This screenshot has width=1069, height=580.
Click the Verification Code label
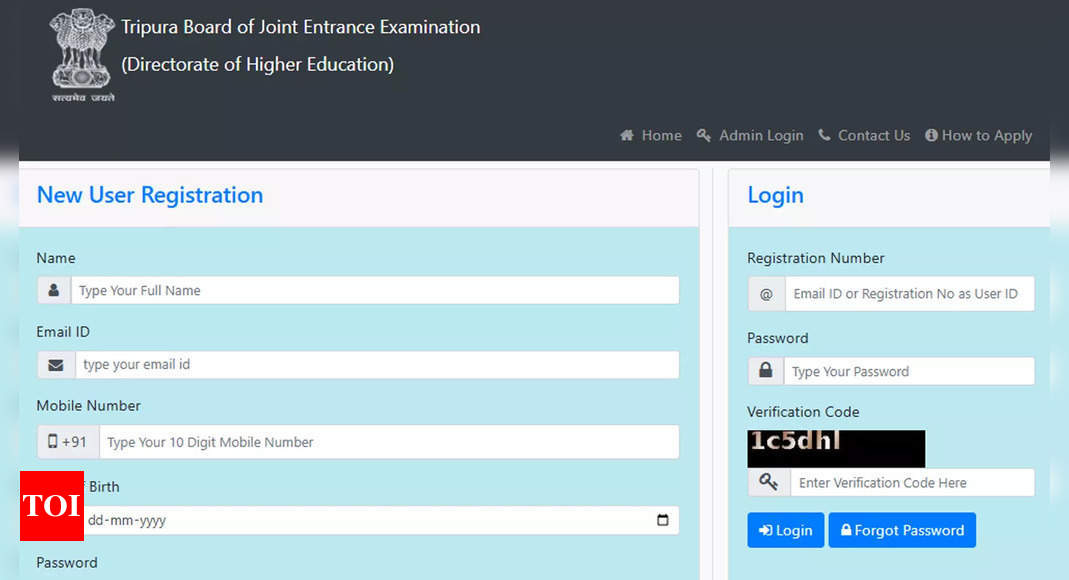coord(803,412)
